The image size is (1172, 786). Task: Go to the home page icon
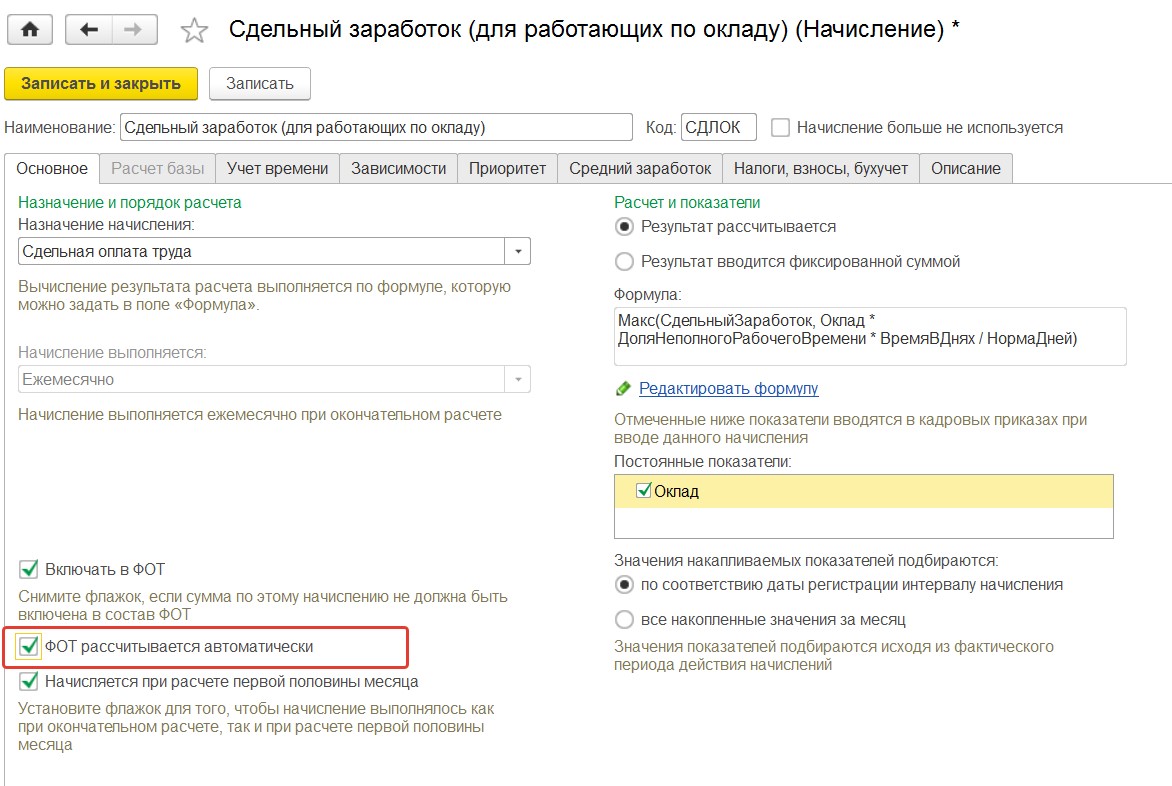(30, 30)
